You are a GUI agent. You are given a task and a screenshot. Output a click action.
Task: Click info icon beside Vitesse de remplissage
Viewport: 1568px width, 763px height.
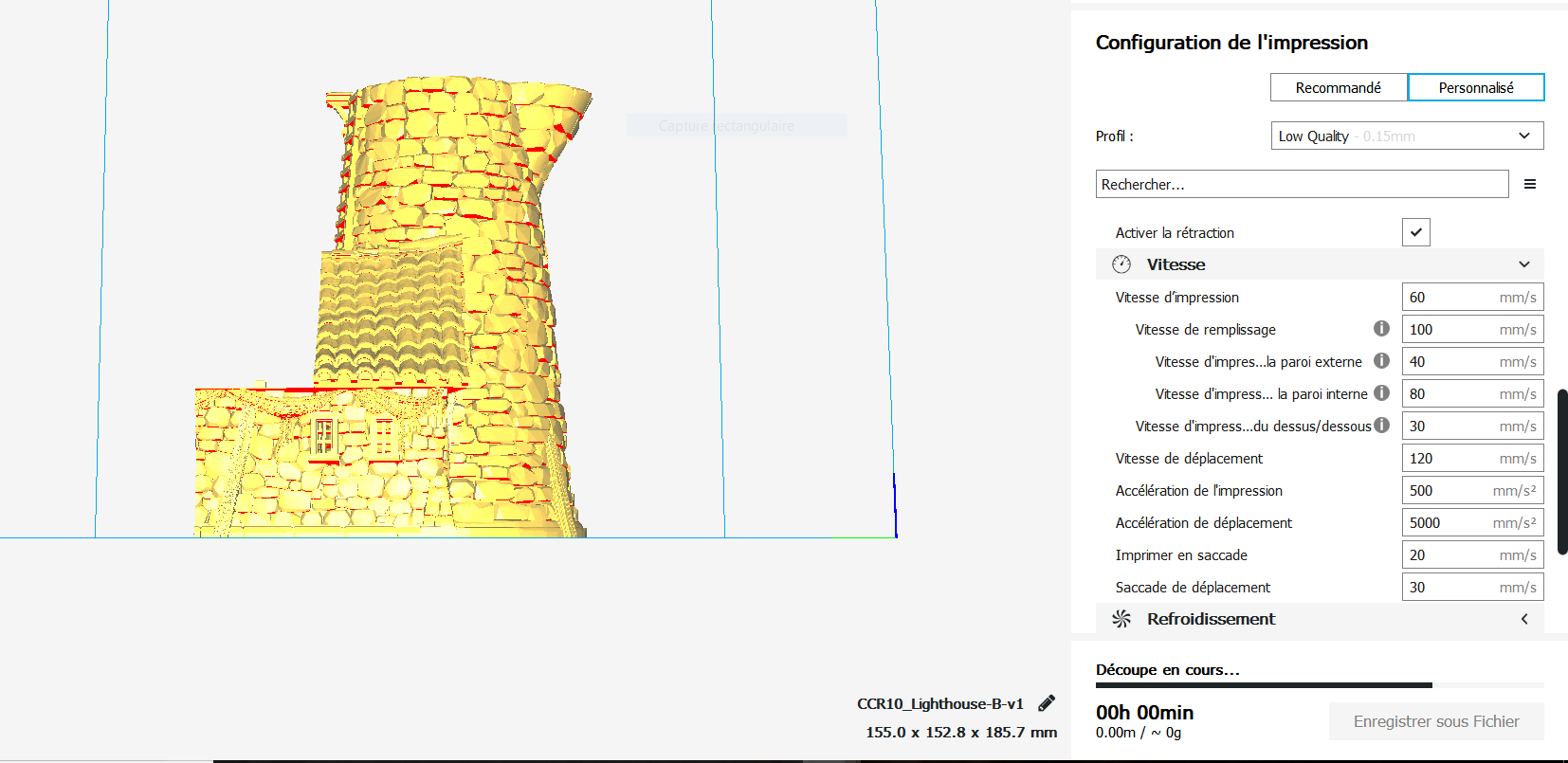tap(1381, 328)
